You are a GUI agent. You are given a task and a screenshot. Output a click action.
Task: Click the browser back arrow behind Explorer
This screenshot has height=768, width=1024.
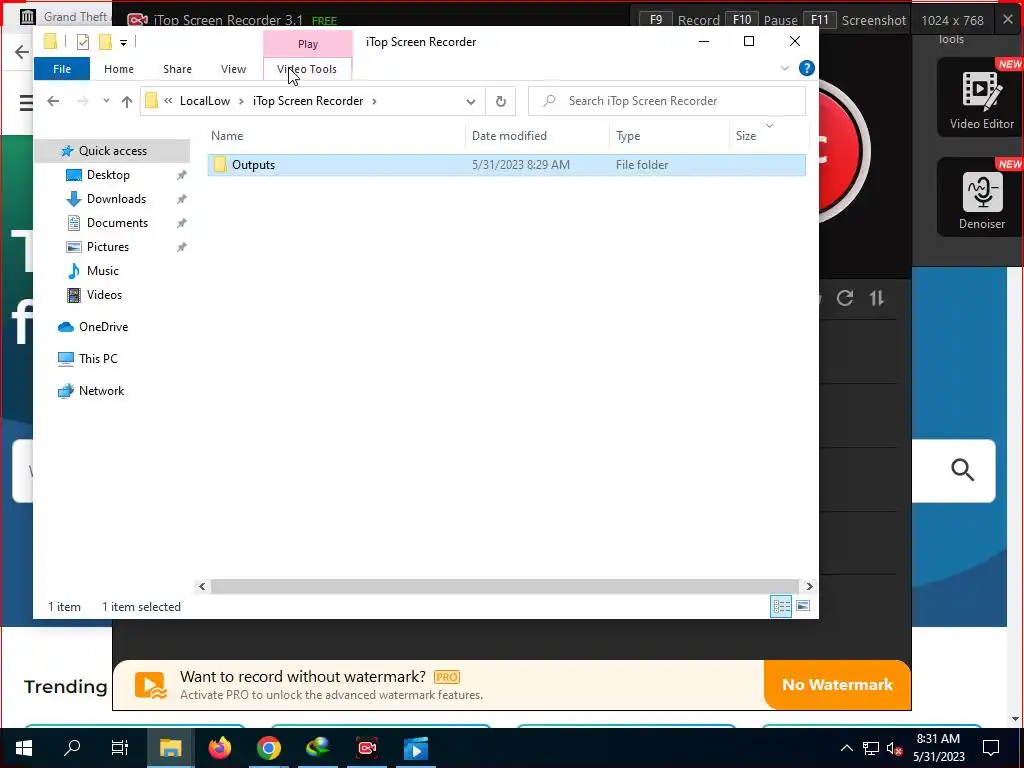pyautogui.click(x=22, y=52)
